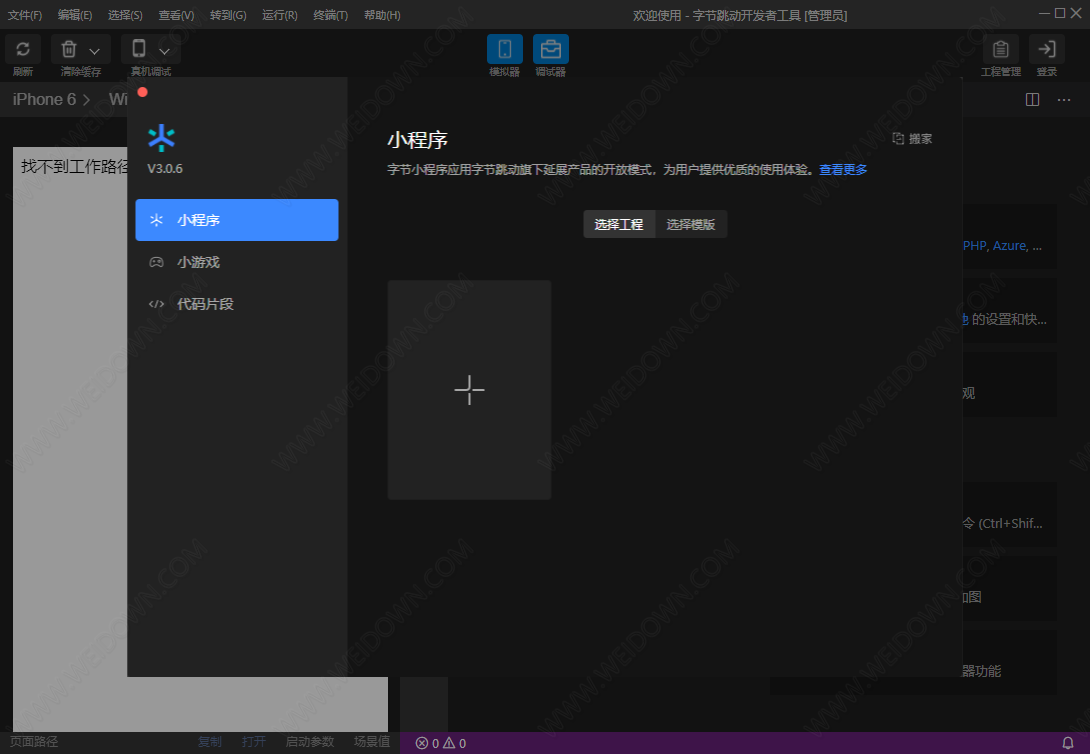1090x754 pixels.
Task: Open the 选择(S) menu
Action: pyautogui.click(x=125, y=15)
